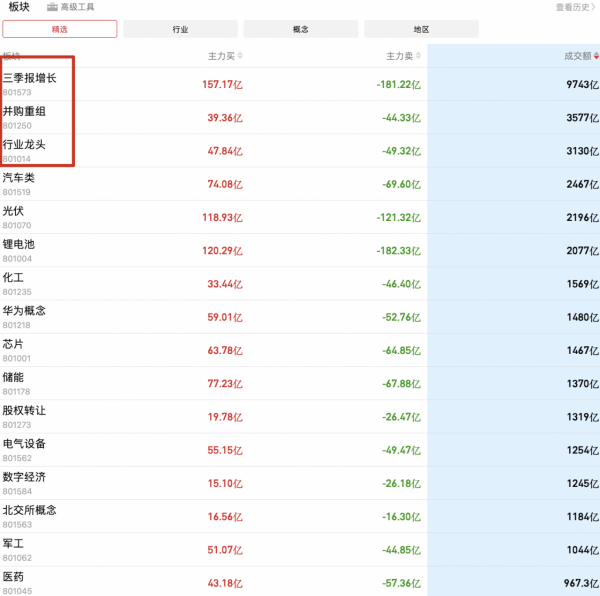The width and height of the screenshot is (600, 596).
Task: Click 33.44亿 main buy value
Action: [x=225, y=284]
